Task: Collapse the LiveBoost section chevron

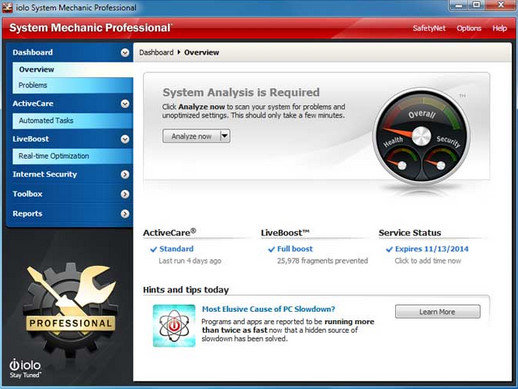Action: (x=125, y=139)
